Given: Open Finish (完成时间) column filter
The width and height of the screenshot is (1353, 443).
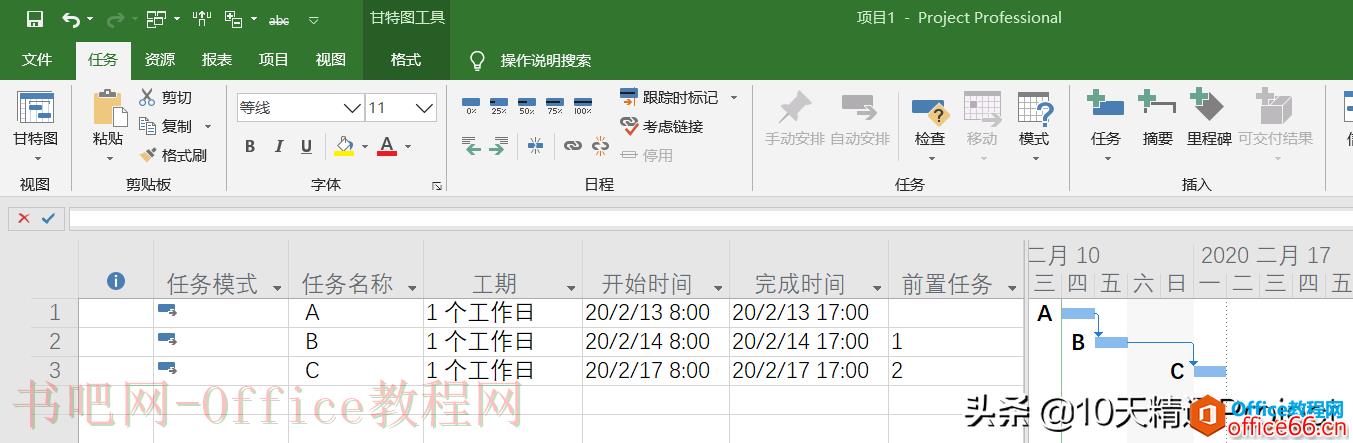Looking at the screenshot, I should 877,288.
